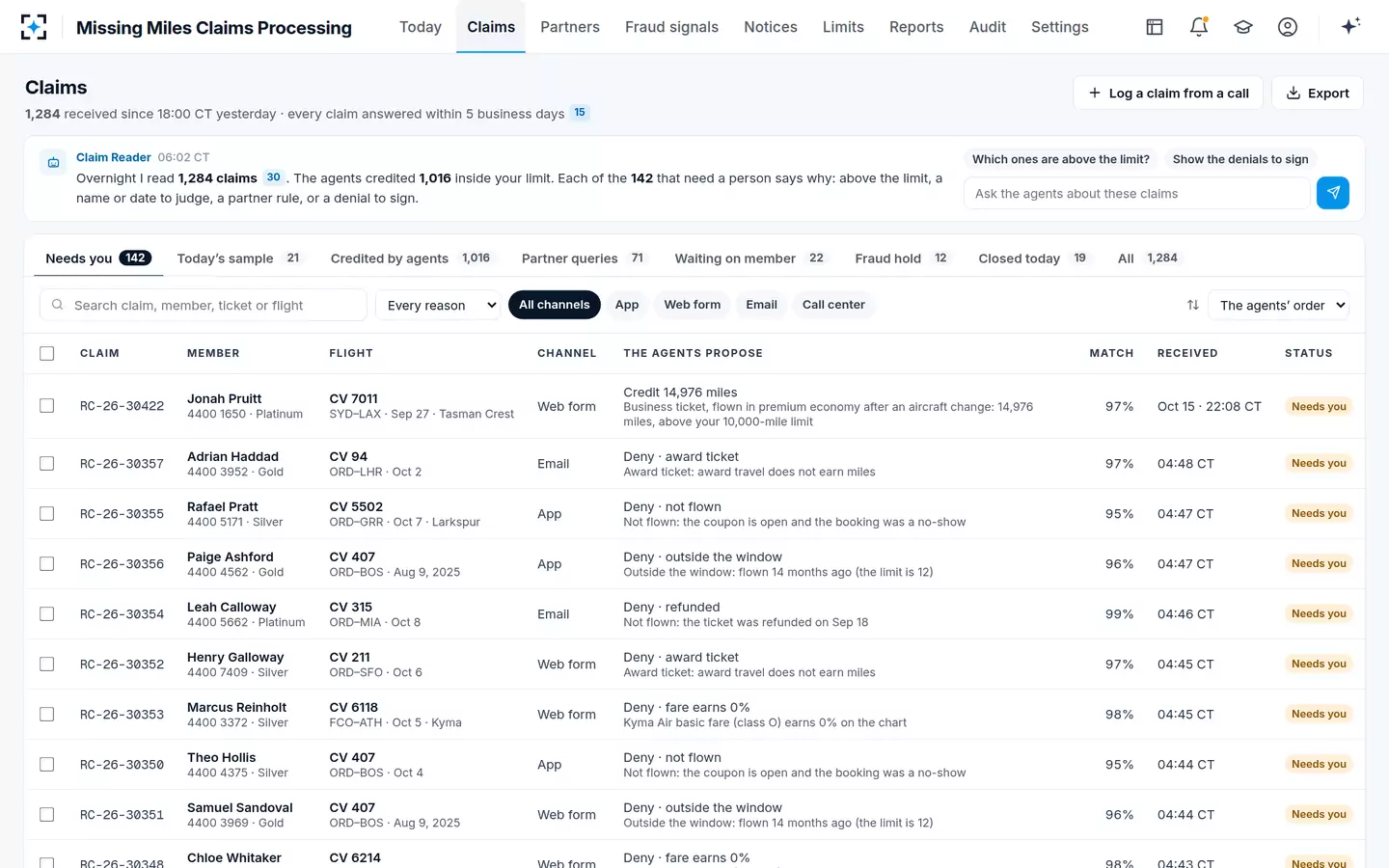Open the Reports nav item
Viewport: 1389px width, 868px height.
[916, 27]
